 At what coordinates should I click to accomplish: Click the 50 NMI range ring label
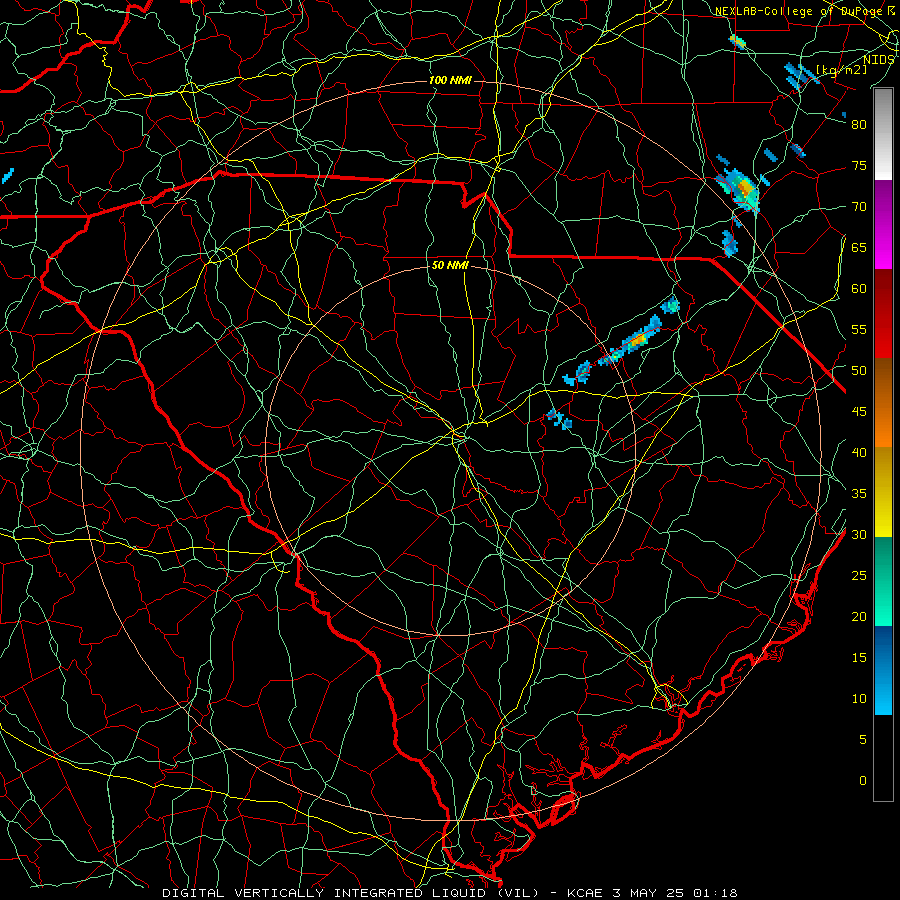point(450,265)
